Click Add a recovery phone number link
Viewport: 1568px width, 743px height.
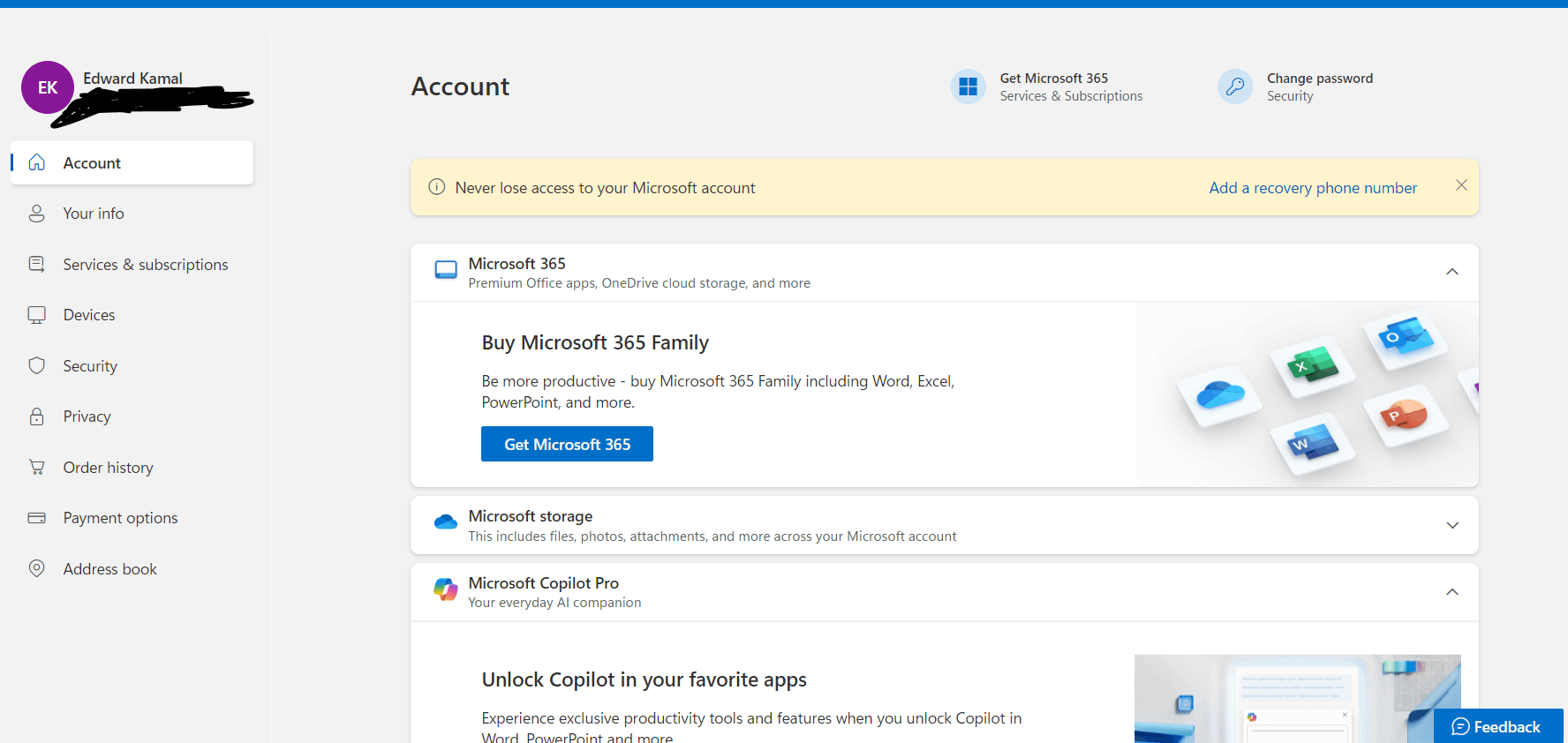click(1313, 188)
